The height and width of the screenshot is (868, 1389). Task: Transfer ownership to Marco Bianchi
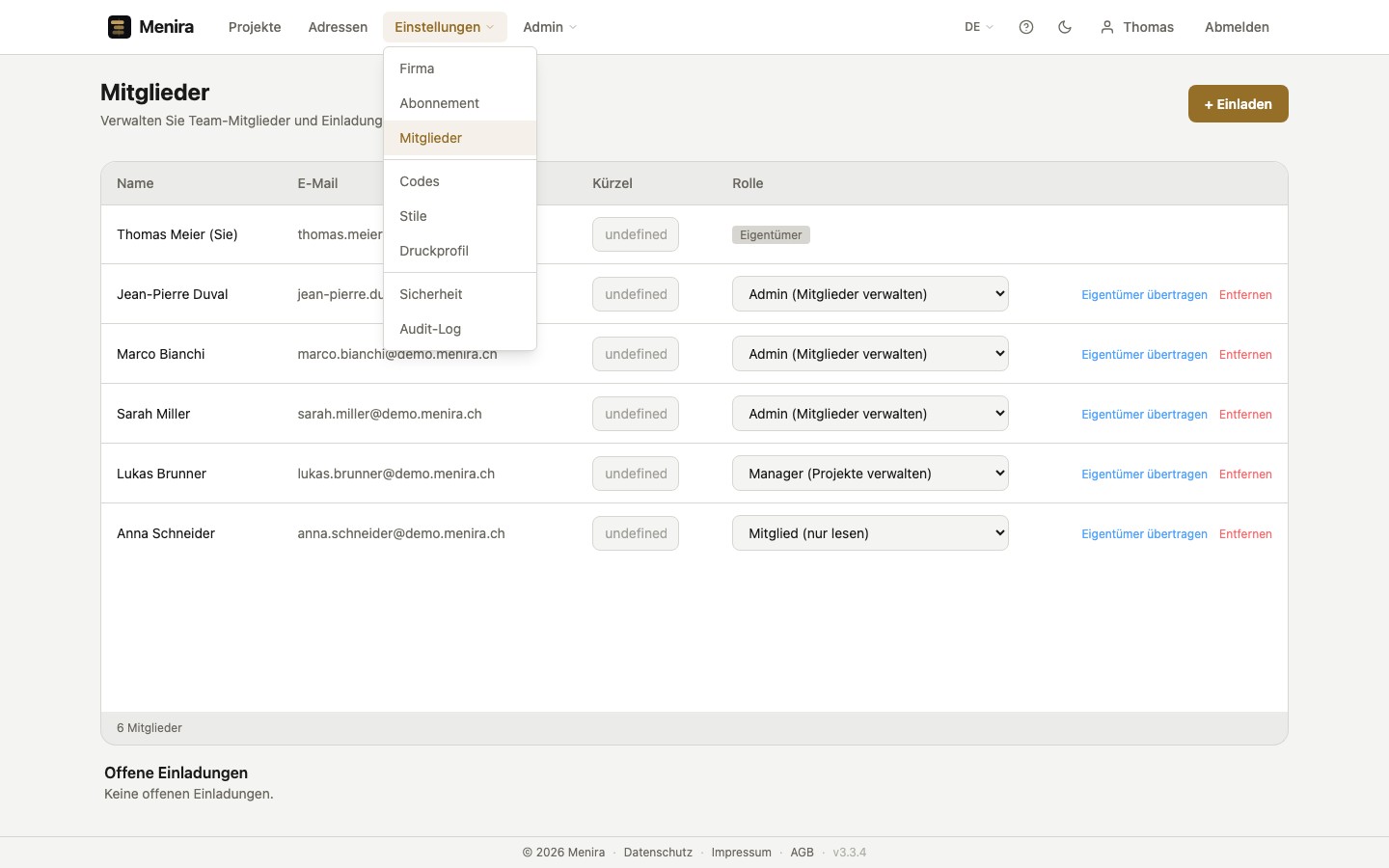[x=1144, y=355]
